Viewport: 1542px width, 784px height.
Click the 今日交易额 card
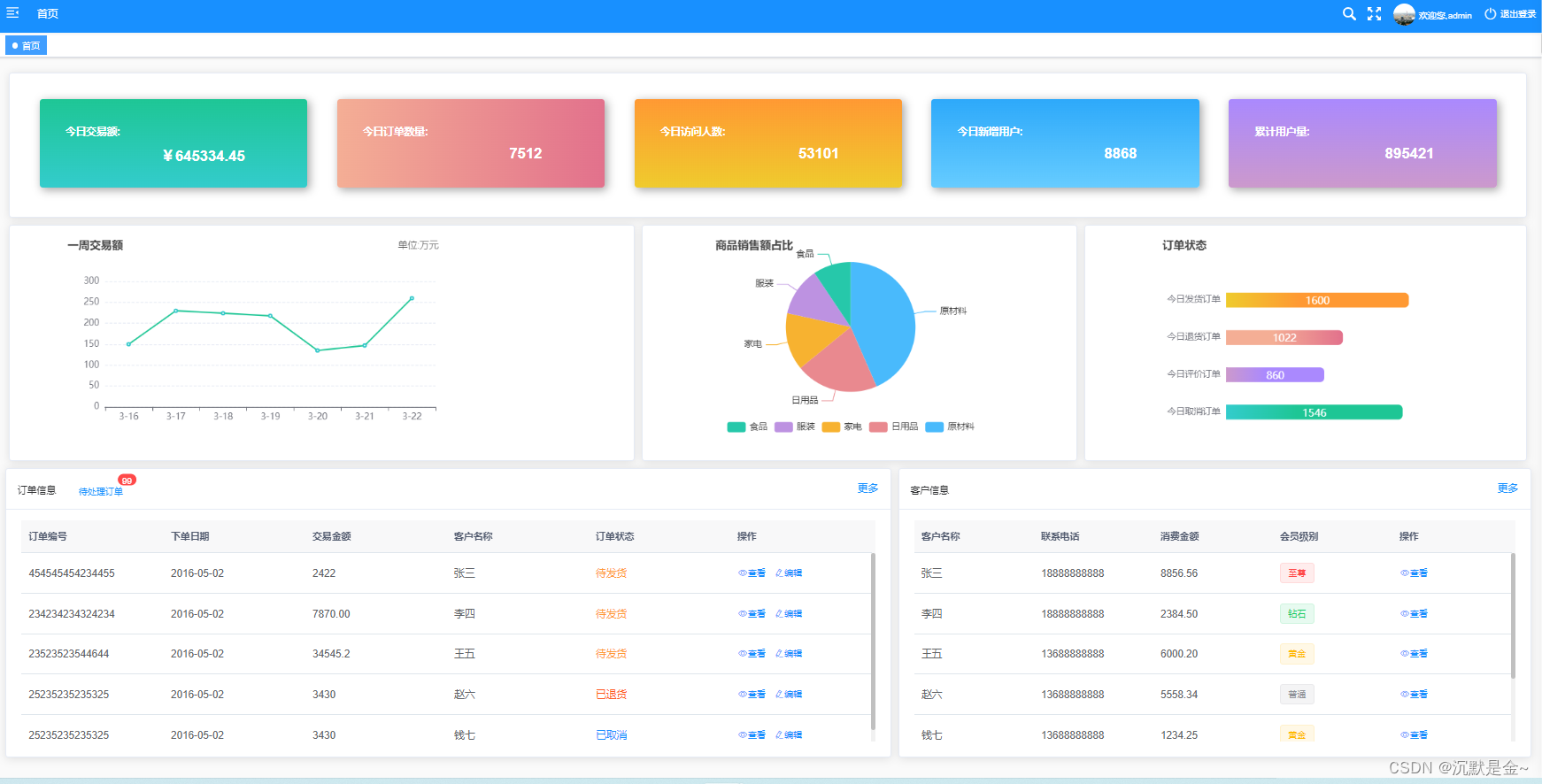[173, 143]
